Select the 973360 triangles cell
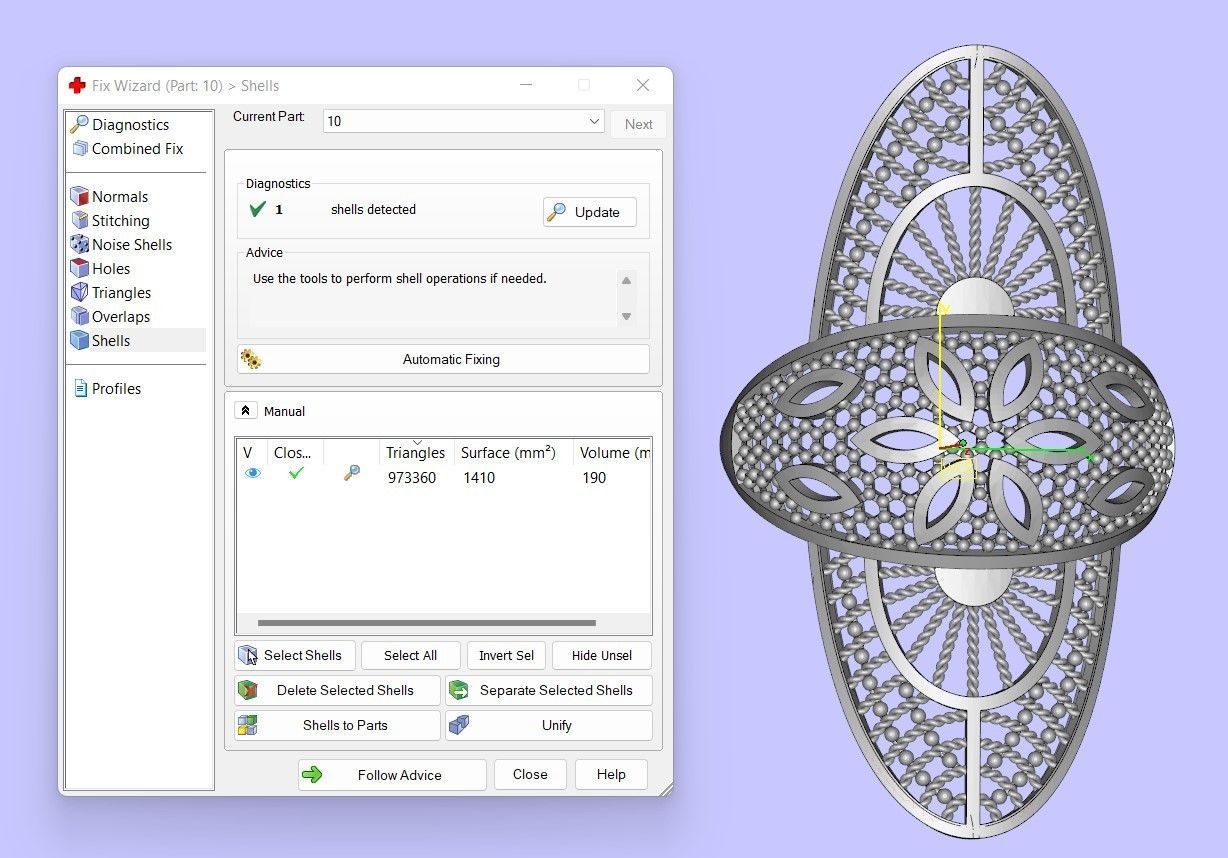 click(412, 478)
